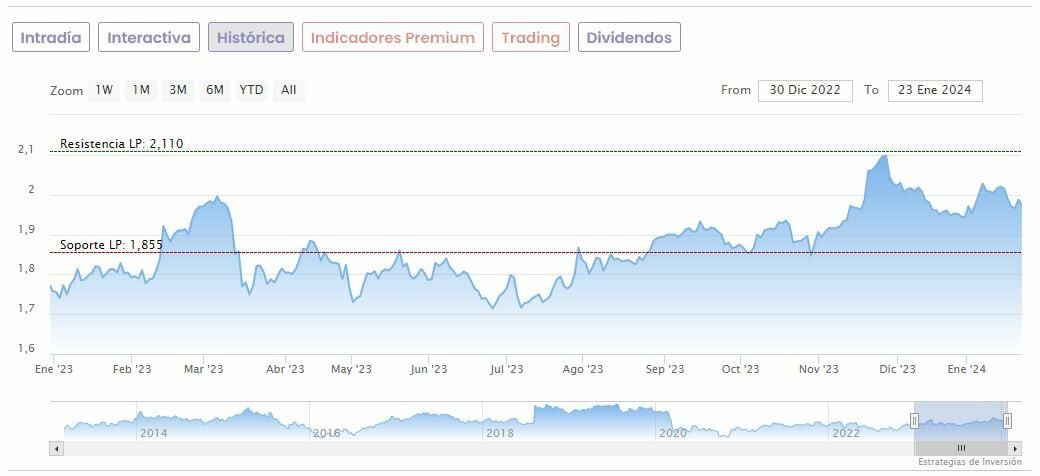Click the navigator right range handle
Screen dimensions: 1040x476
(x=1007, y=420)
